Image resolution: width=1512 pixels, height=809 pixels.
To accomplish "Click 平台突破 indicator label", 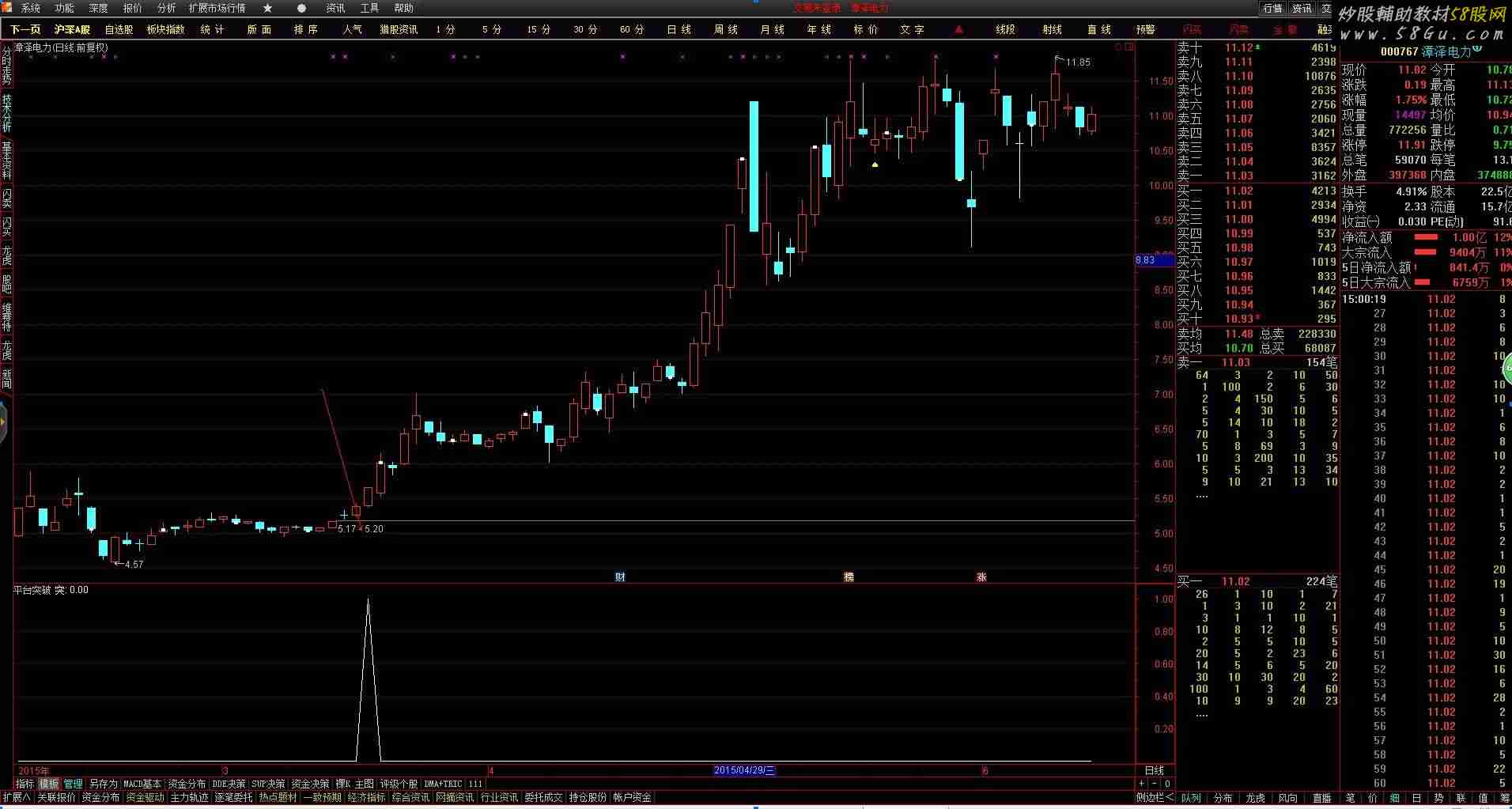I will [x=32, y=590].
